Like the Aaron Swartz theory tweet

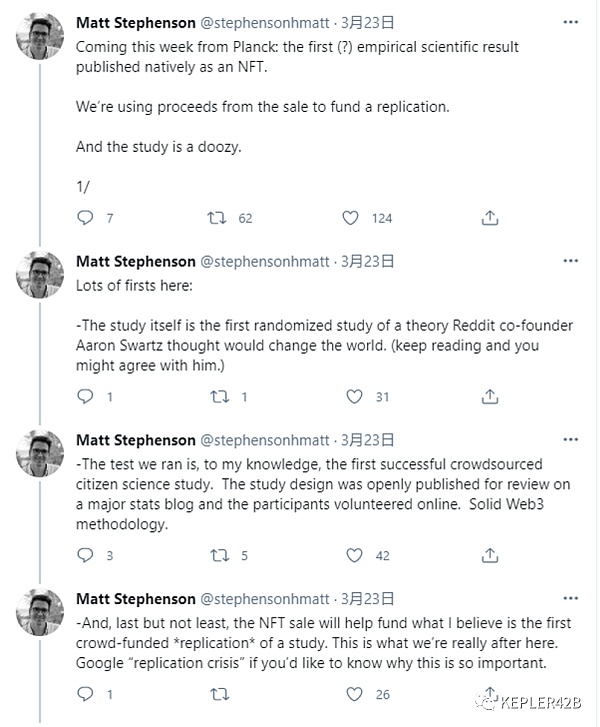(x=352, y=396)
